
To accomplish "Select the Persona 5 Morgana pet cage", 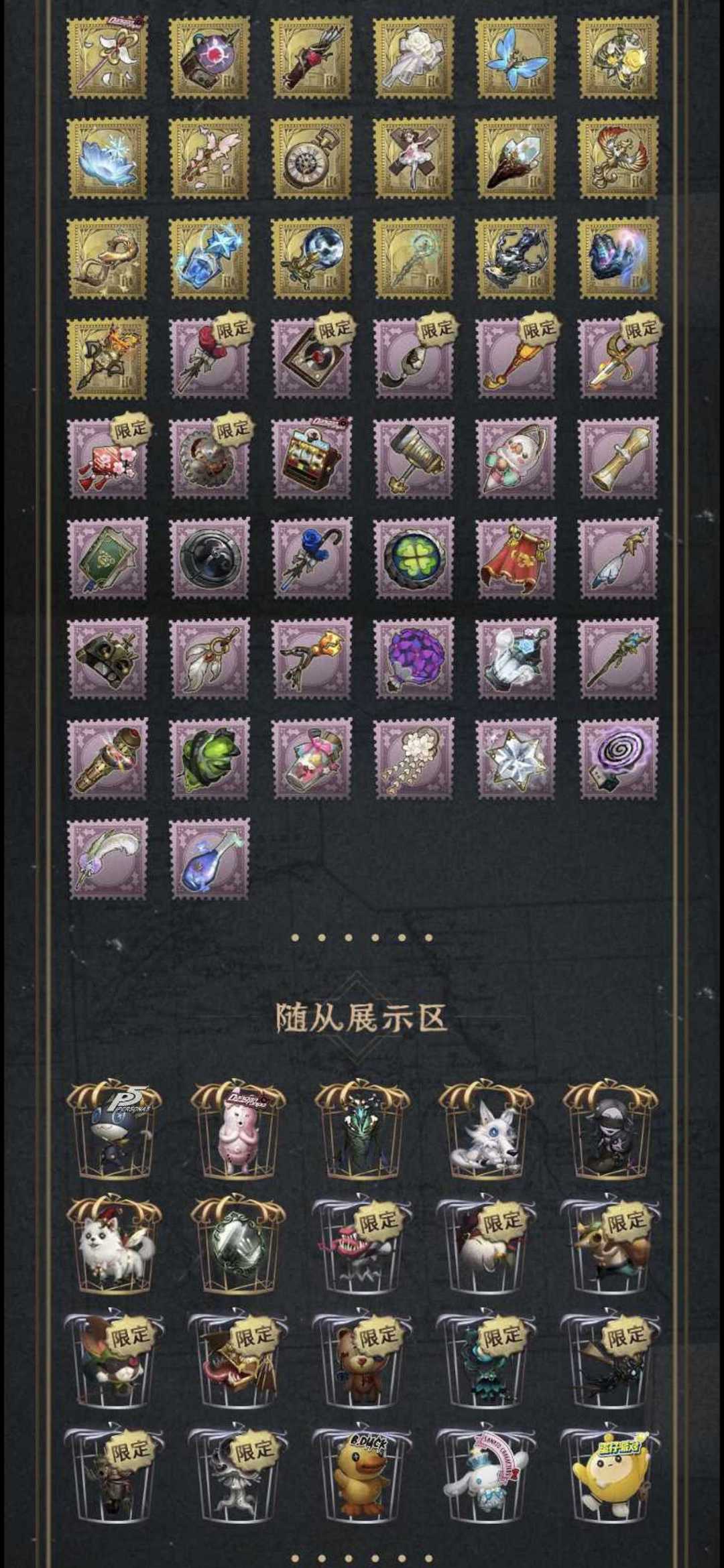I will [x=114, y=1129].
